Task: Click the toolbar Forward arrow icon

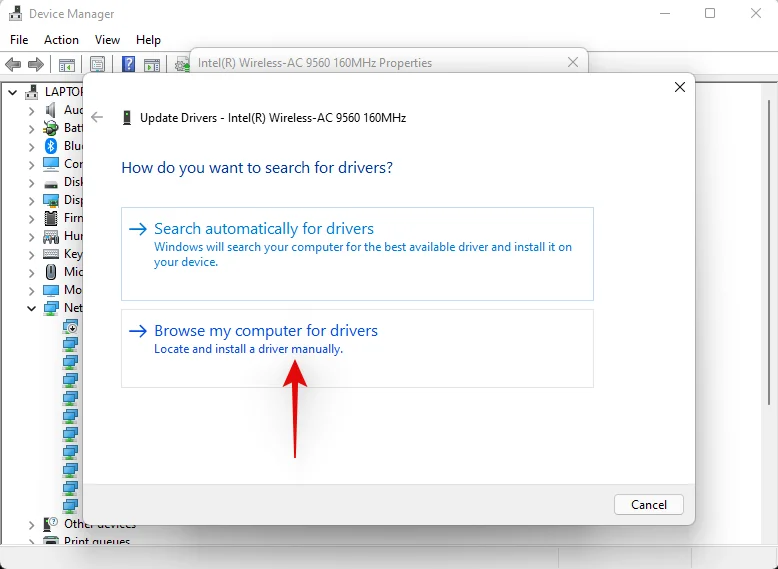Action: (x=36, y=65)
